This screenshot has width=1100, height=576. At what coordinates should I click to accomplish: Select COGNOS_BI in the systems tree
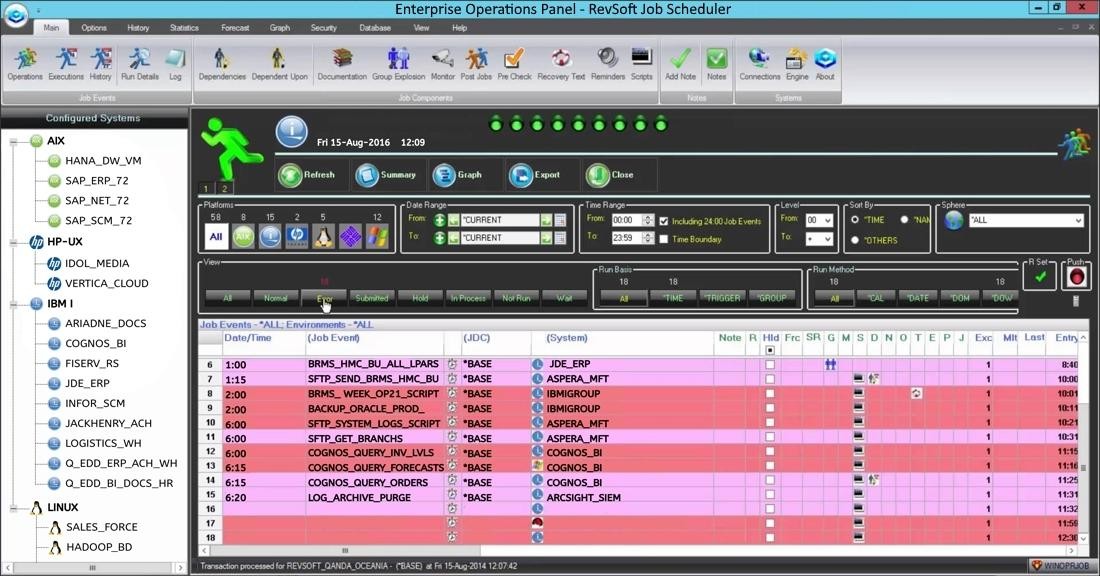(x=95, y=343)
